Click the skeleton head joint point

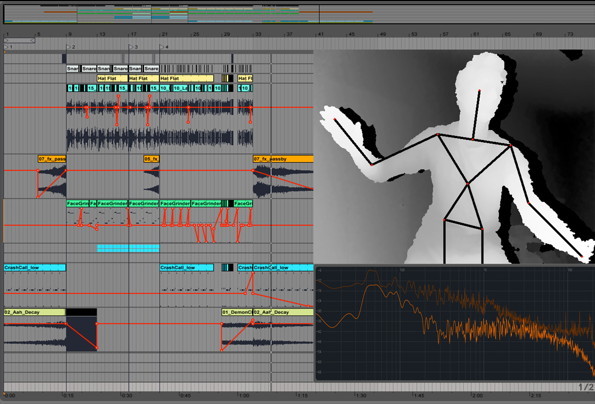(x=479, y=90)
